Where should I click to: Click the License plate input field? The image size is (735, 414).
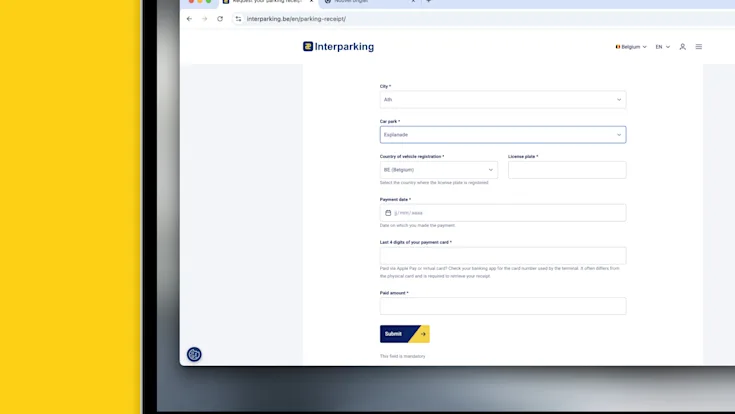[x=567, y=170]
